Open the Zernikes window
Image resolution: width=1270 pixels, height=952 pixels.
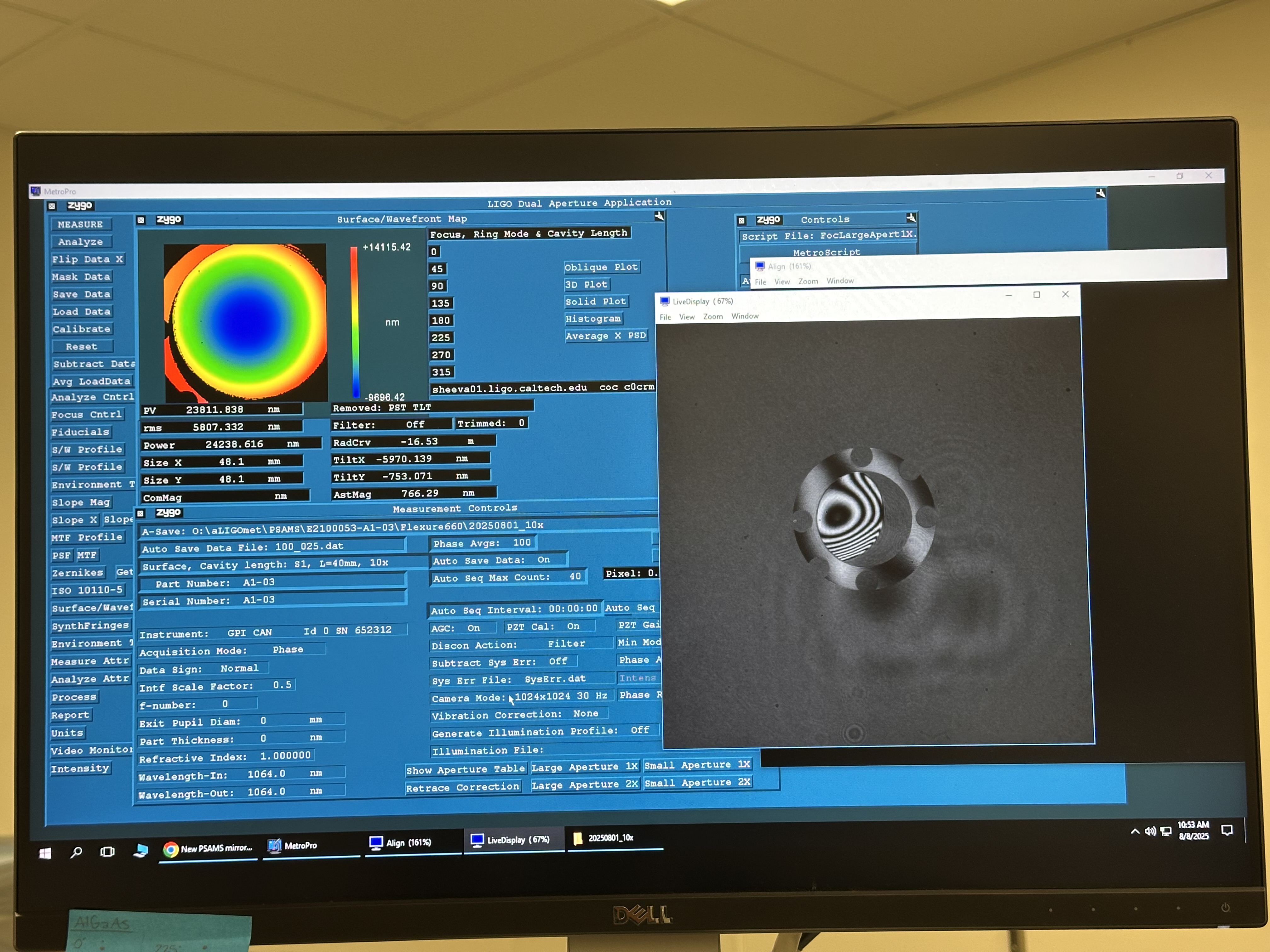pyautogui.click(x=77, y=573)
